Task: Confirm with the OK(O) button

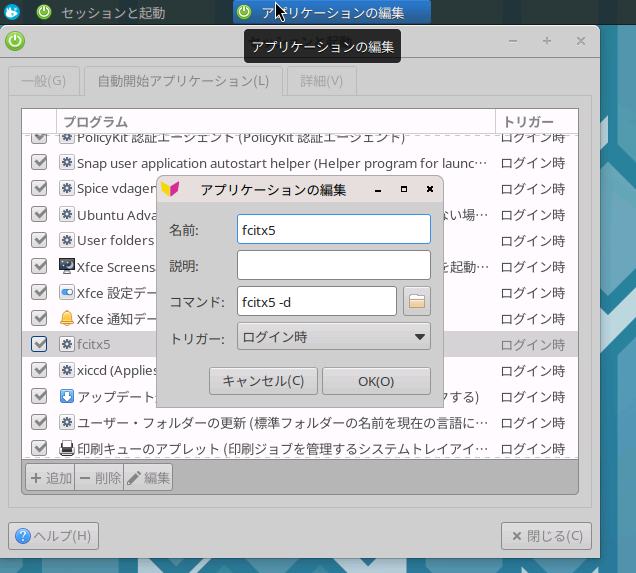Action: point(376,381)
